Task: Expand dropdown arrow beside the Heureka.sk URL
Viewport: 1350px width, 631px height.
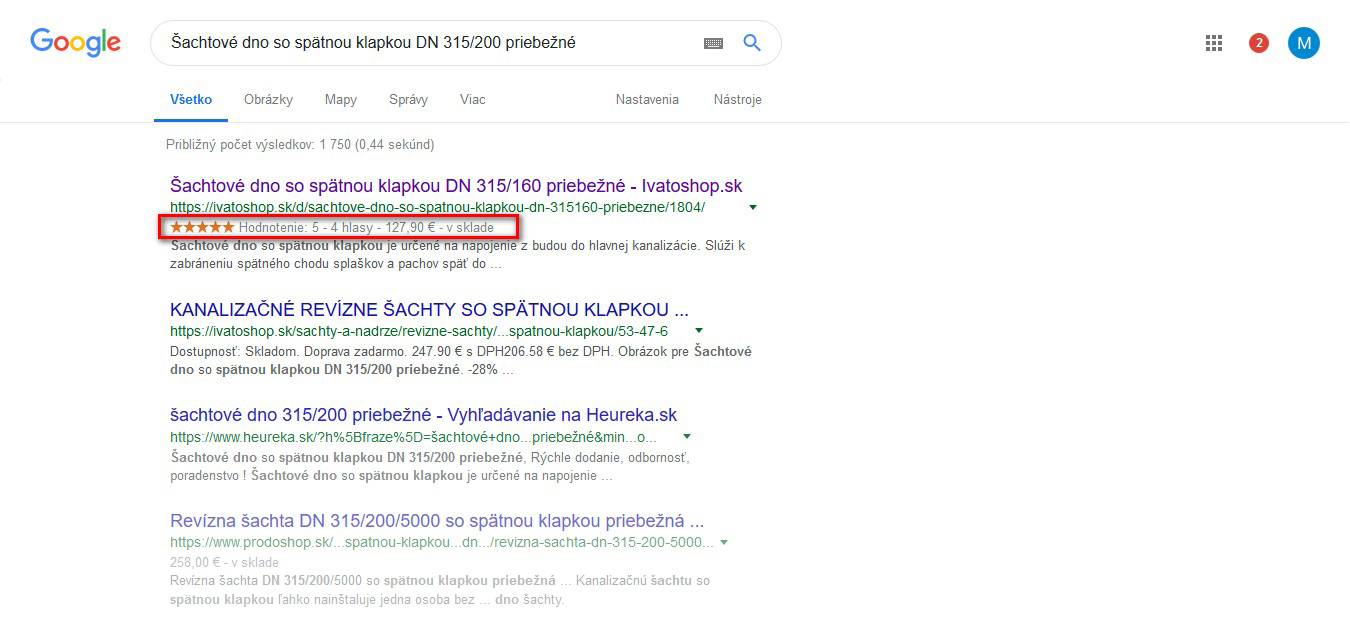Action: (x=687, y=437)
